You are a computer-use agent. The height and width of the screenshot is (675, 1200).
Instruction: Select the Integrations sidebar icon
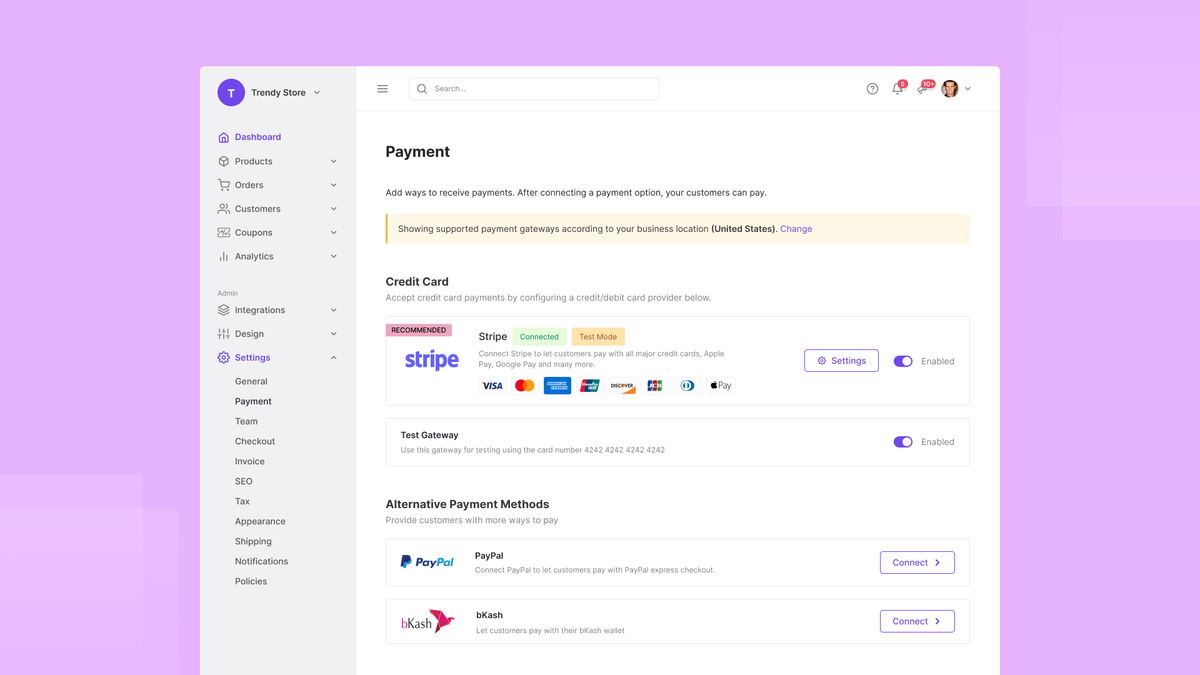(x=222, y=310)
